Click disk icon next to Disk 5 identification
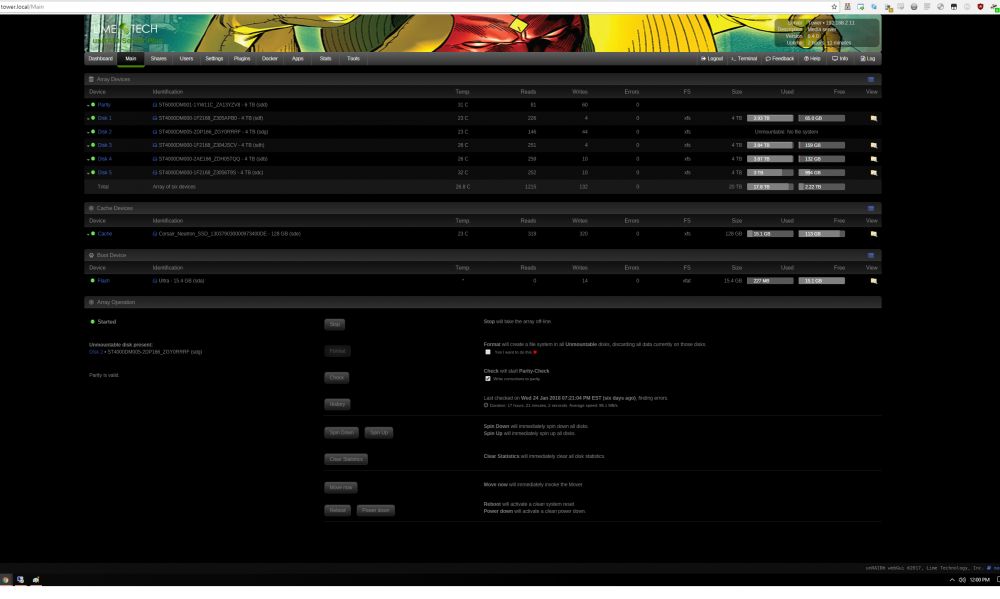The height and width of the screenshot is (599, 1000). point(154,173)
